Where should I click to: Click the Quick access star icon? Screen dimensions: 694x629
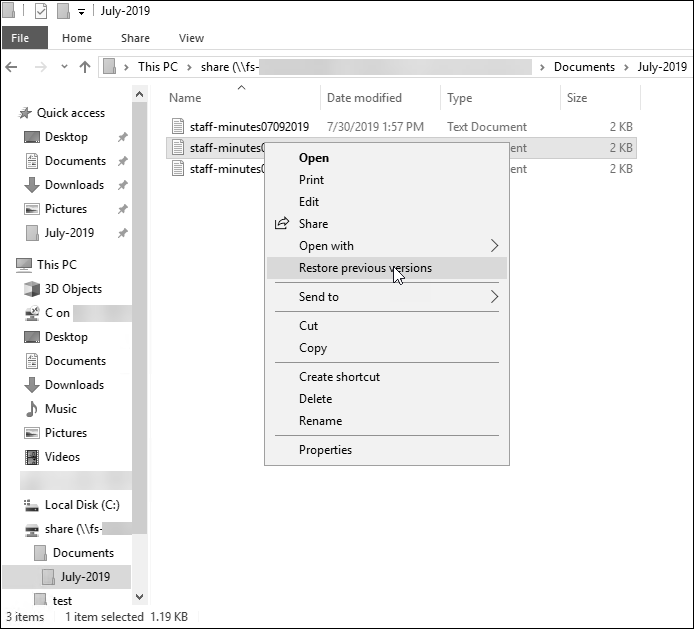[25, 113]
